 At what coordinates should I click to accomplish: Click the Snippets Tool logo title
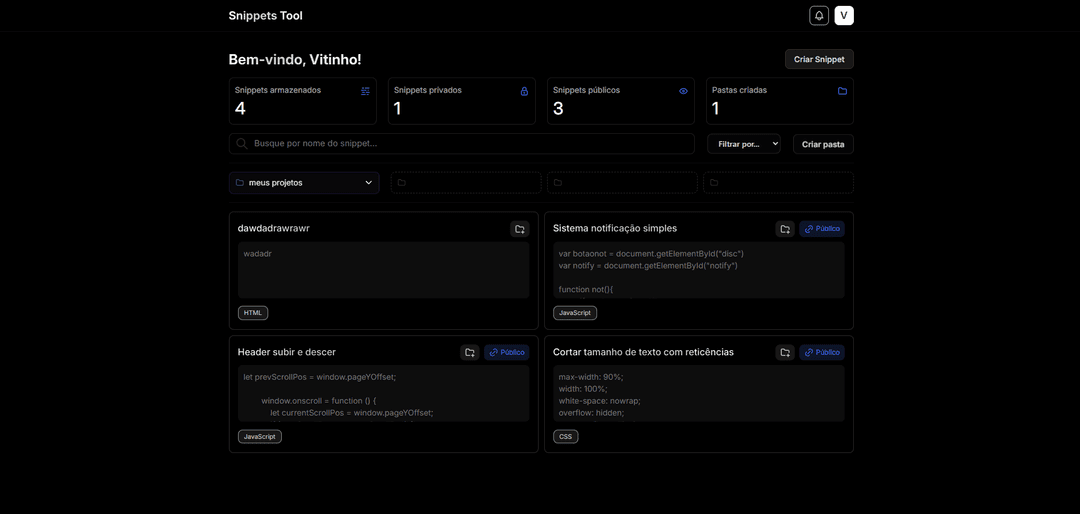[265, 16]
